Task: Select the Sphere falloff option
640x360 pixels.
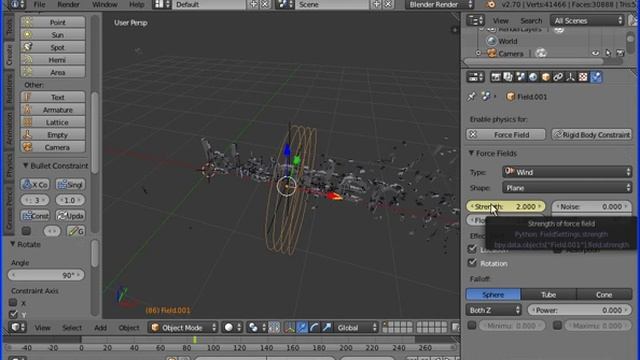Action: coord(493,294)
